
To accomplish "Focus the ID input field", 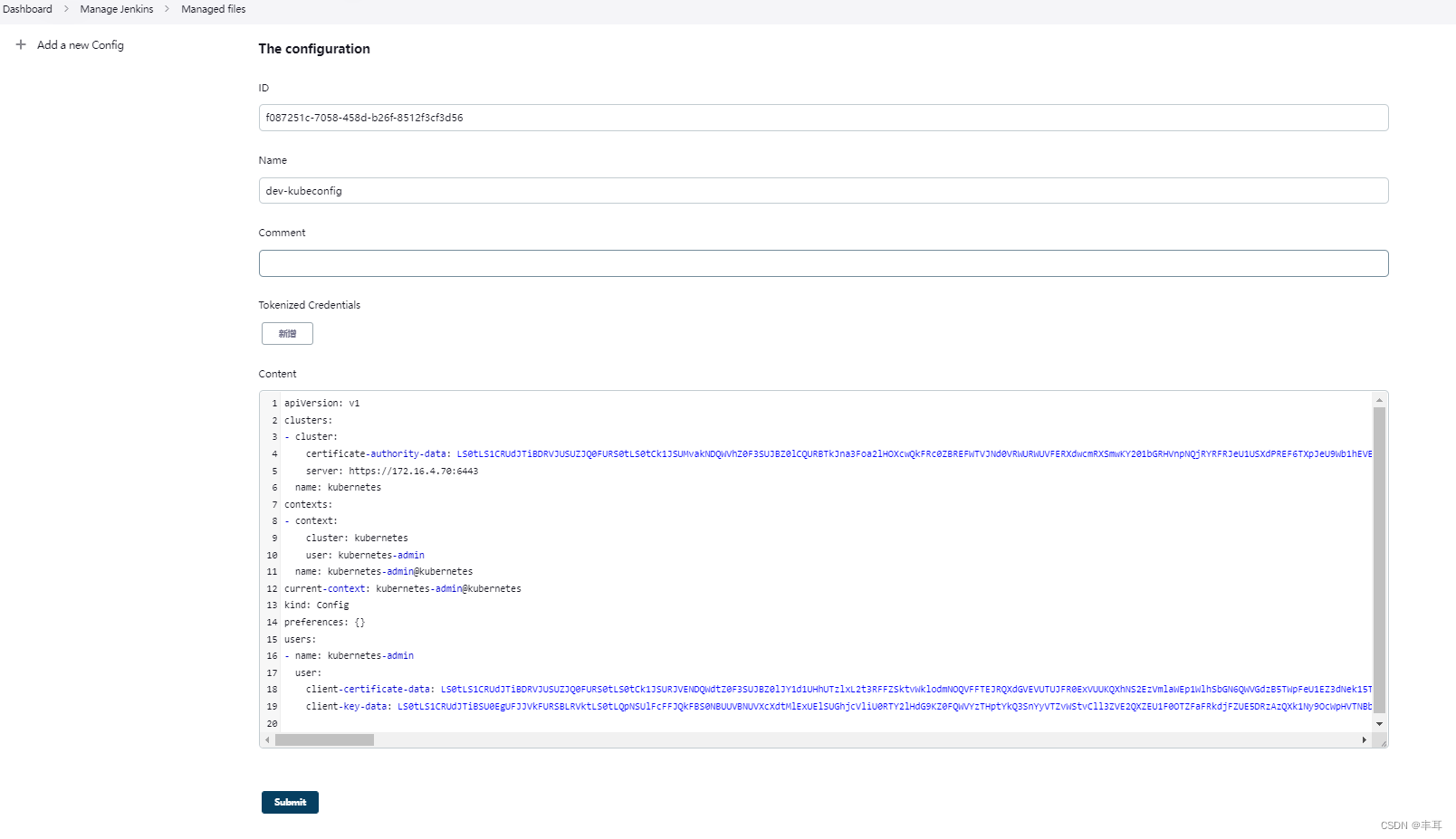I will pyautogui.click(x=823, y=118).
